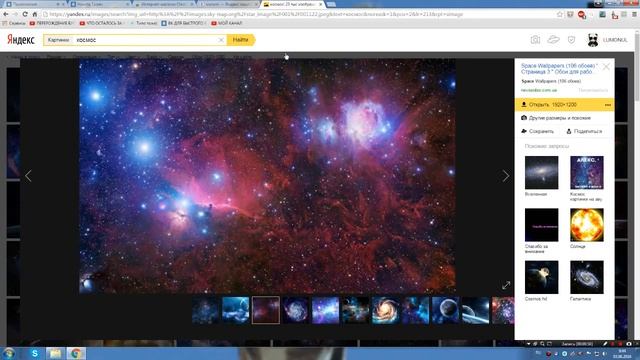This screenshot has height=360, width=640.
Task: Open Skype from the taskbar
Action: (35, 353)
